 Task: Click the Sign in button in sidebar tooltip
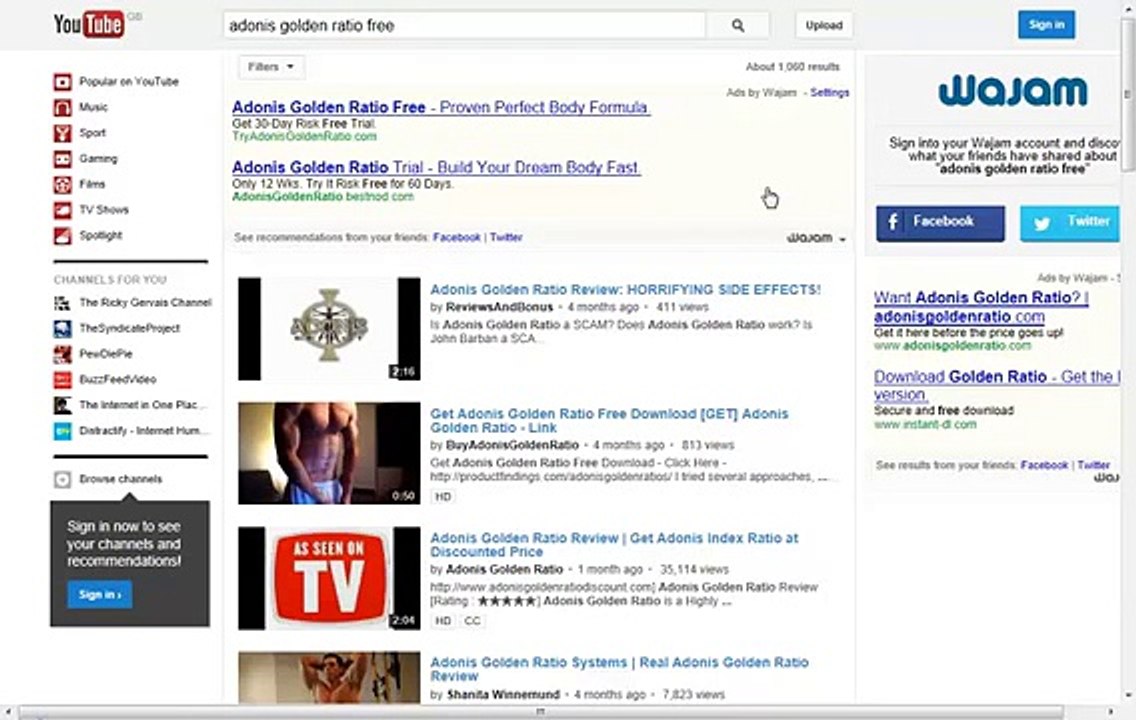tap(100, 595)
